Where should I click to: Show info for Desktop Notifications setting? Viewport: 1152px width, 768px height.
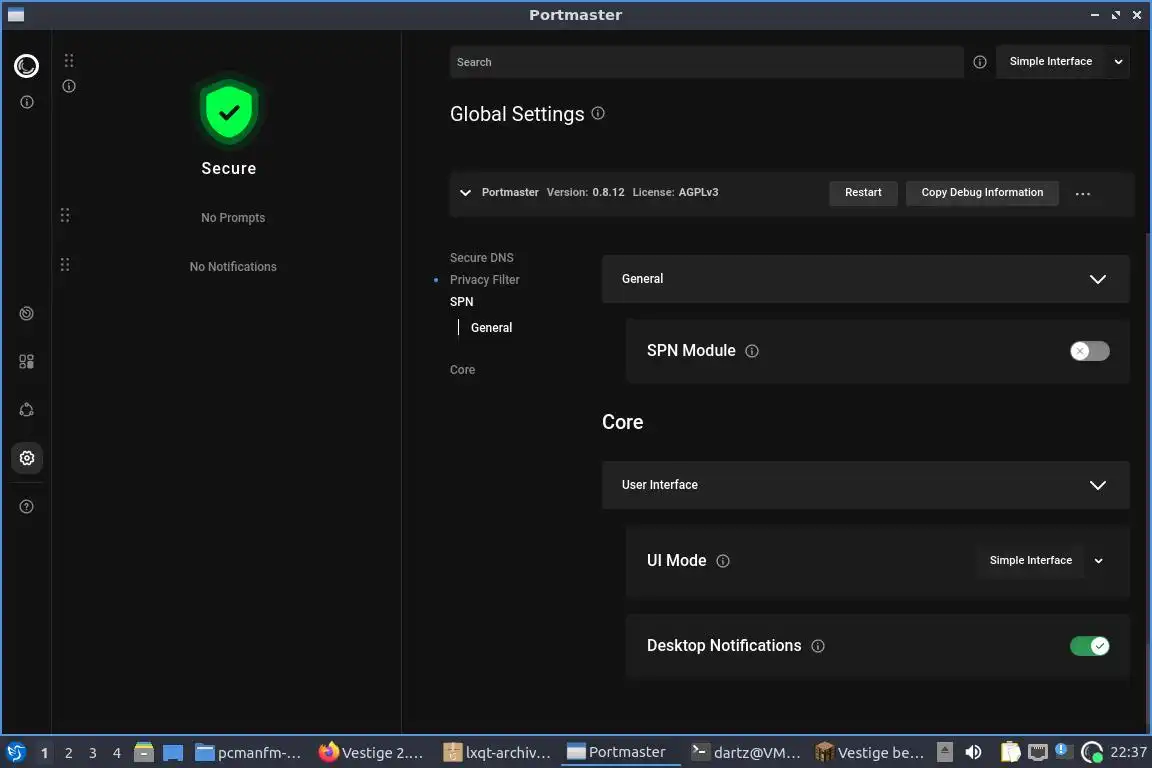coord(818,646)
